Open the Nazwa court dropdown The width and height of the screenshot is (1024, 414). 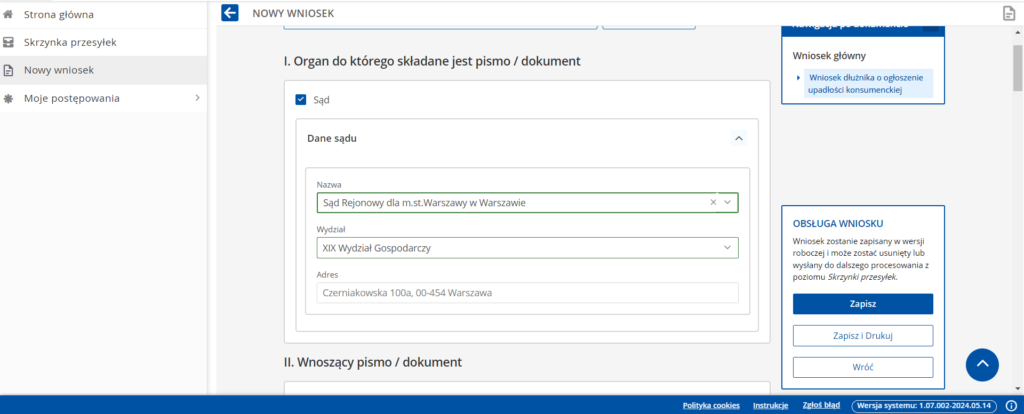click(x=728, y=202)
